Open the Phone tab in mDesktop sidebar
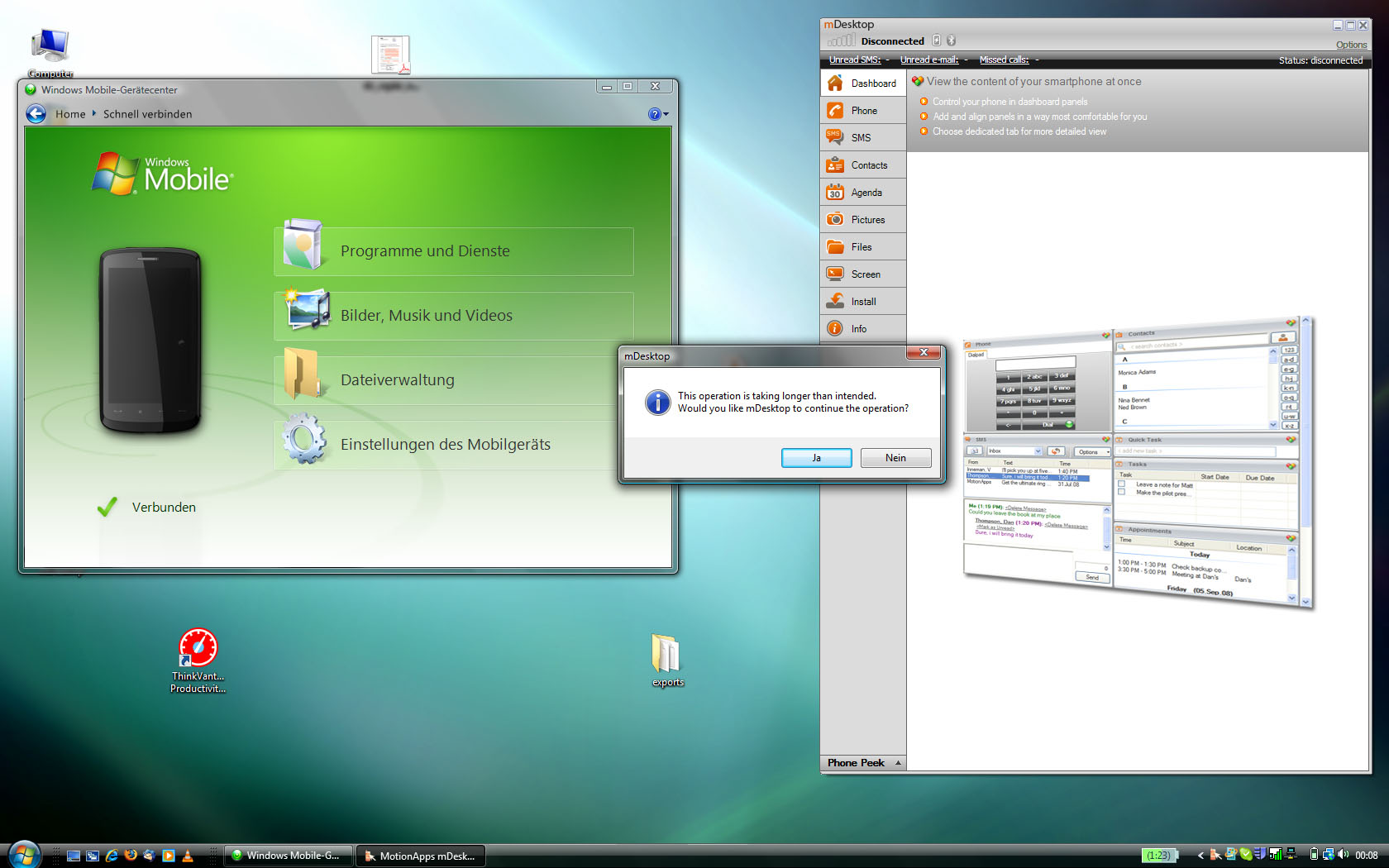The width and height of the screenshot is (1389, 868). (x=863, y=111)
